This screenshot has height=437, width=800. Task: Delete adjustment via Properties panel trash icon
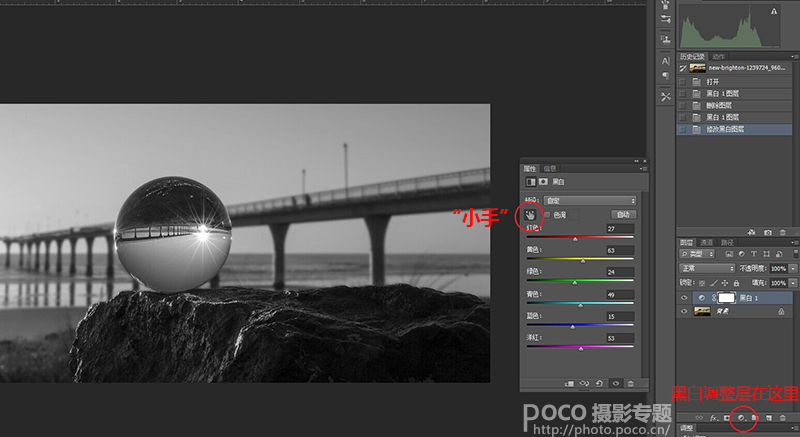point(632,383)
